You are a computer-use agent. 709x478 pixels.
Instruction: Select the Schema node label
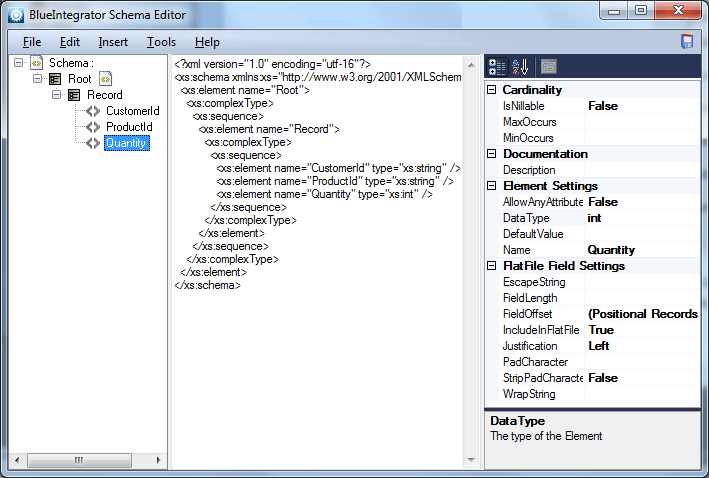(x=71, y=62)
